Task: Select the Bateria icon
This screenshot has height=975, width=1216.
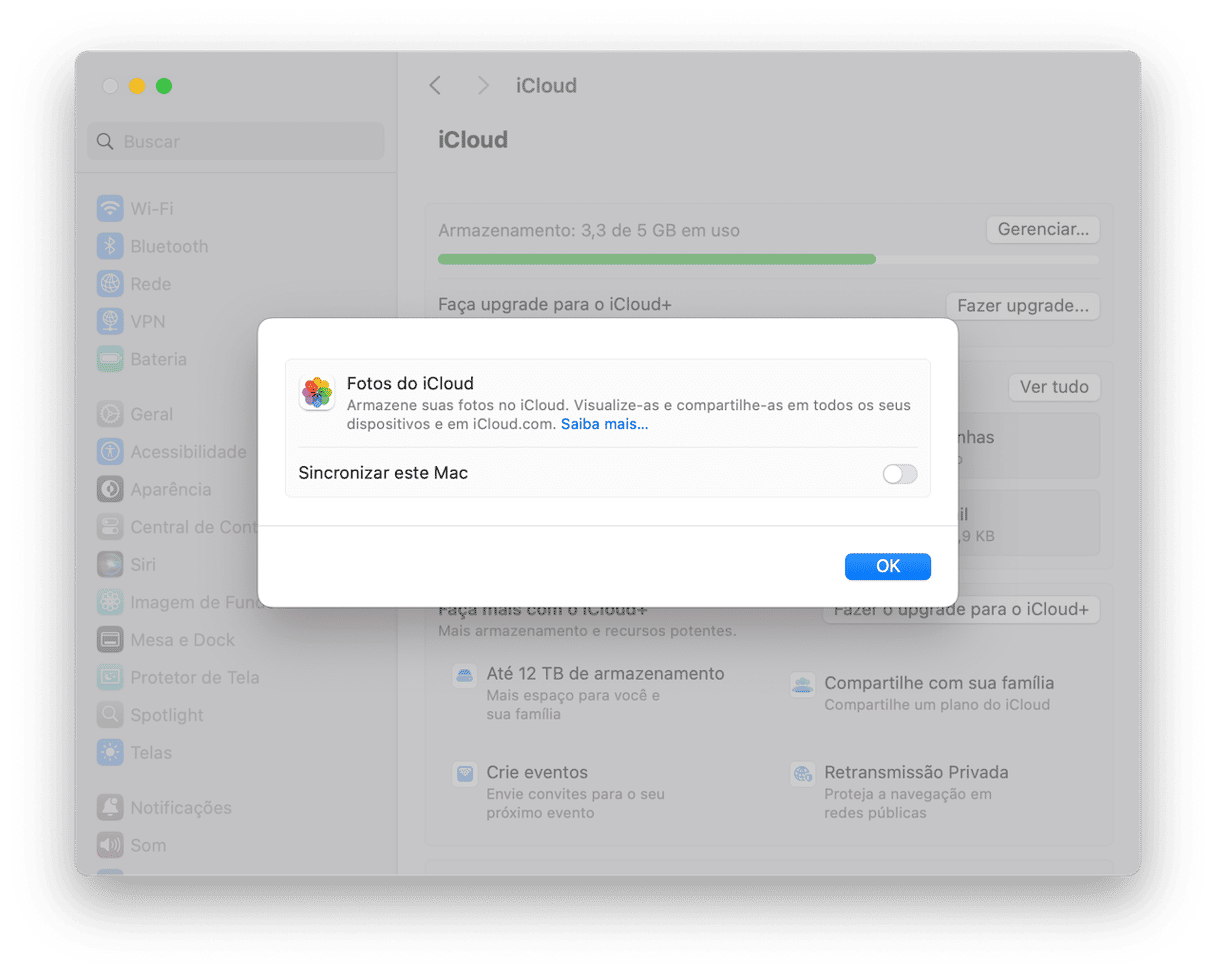Action: coord(110,359)
